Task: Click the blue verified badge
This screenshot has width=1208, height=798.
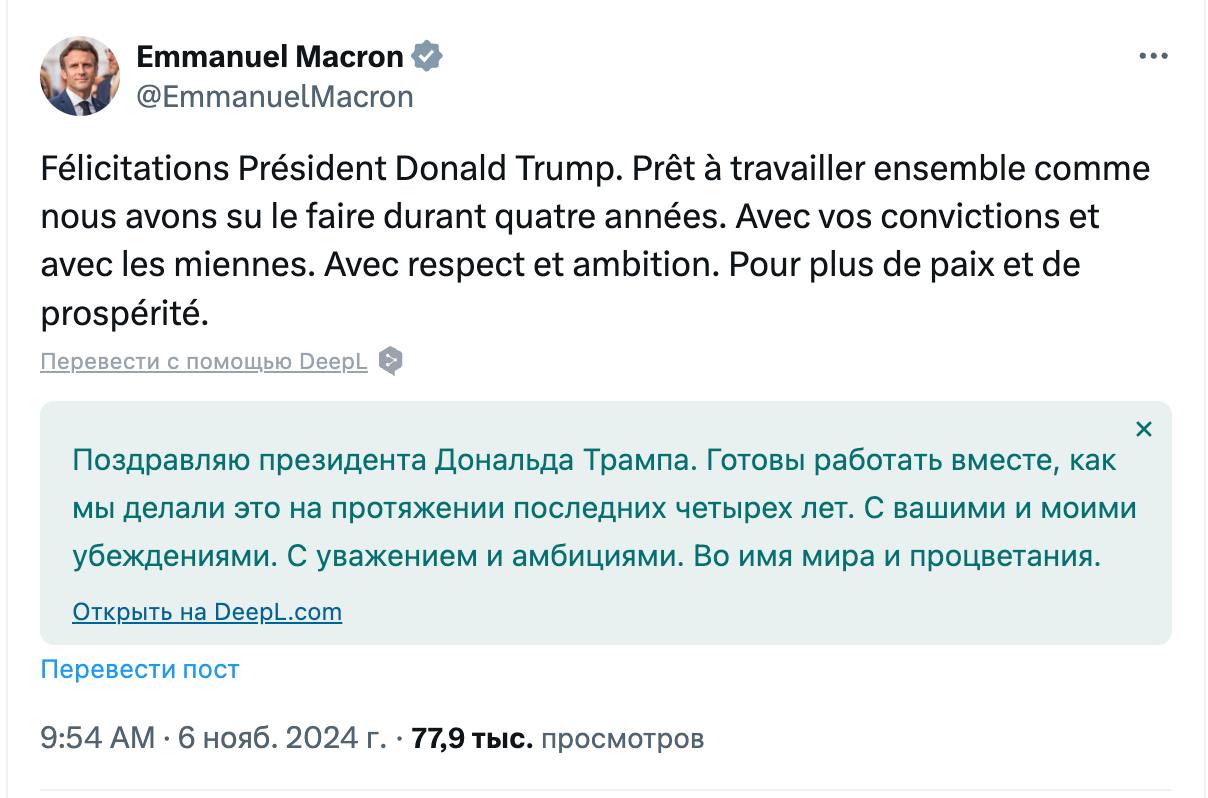Action: coord(428,57)
